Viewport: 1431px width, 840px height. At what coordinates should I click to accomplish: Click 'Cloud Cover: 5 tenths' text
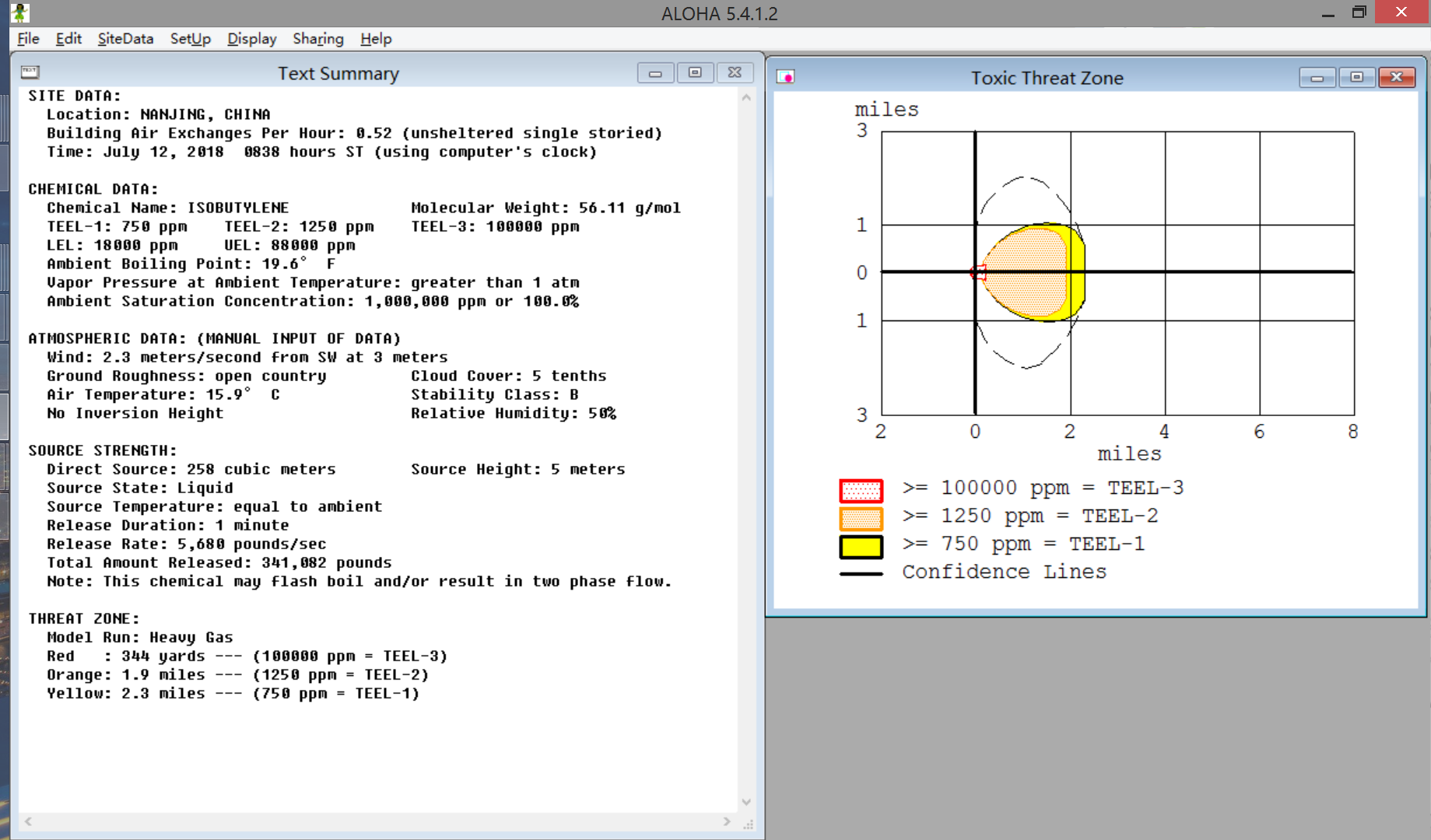[509, 376]
